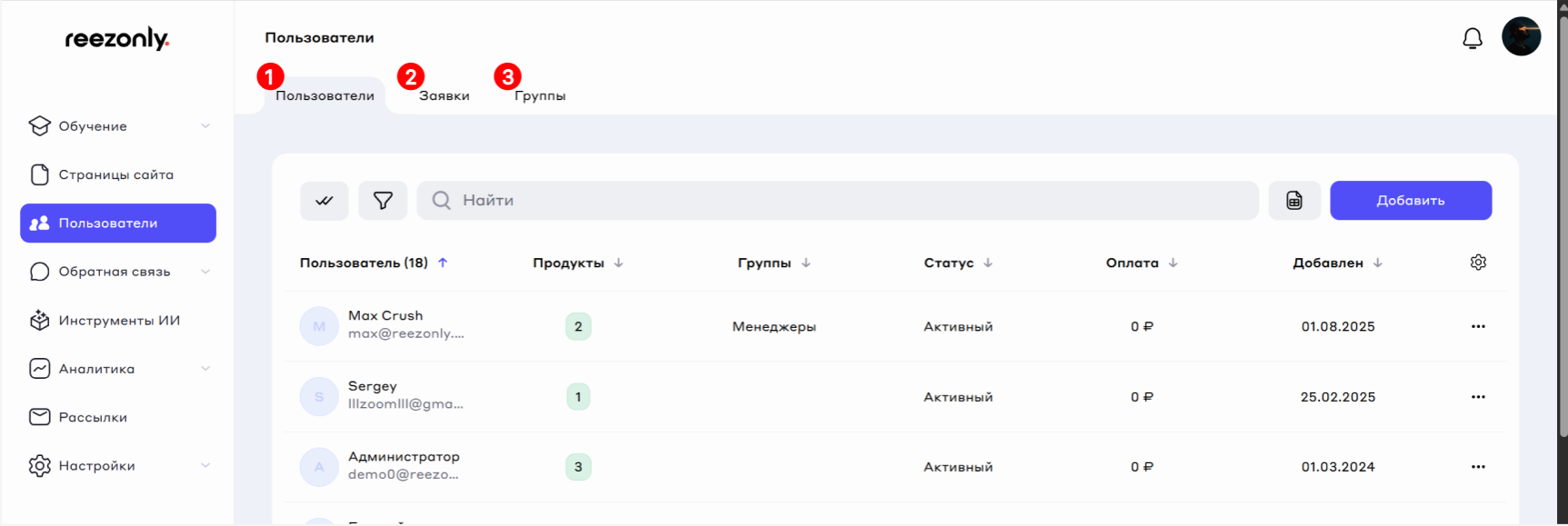1568x526 pixels.
Task: Open three-dot menu for Sergey row
Action: click(1478, 397)
